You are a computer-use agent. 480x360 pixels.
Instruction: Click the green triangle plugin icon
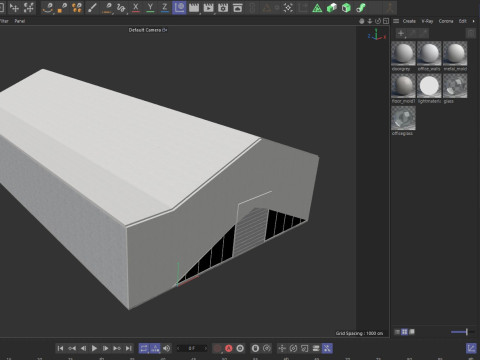[x=317, y=8]
